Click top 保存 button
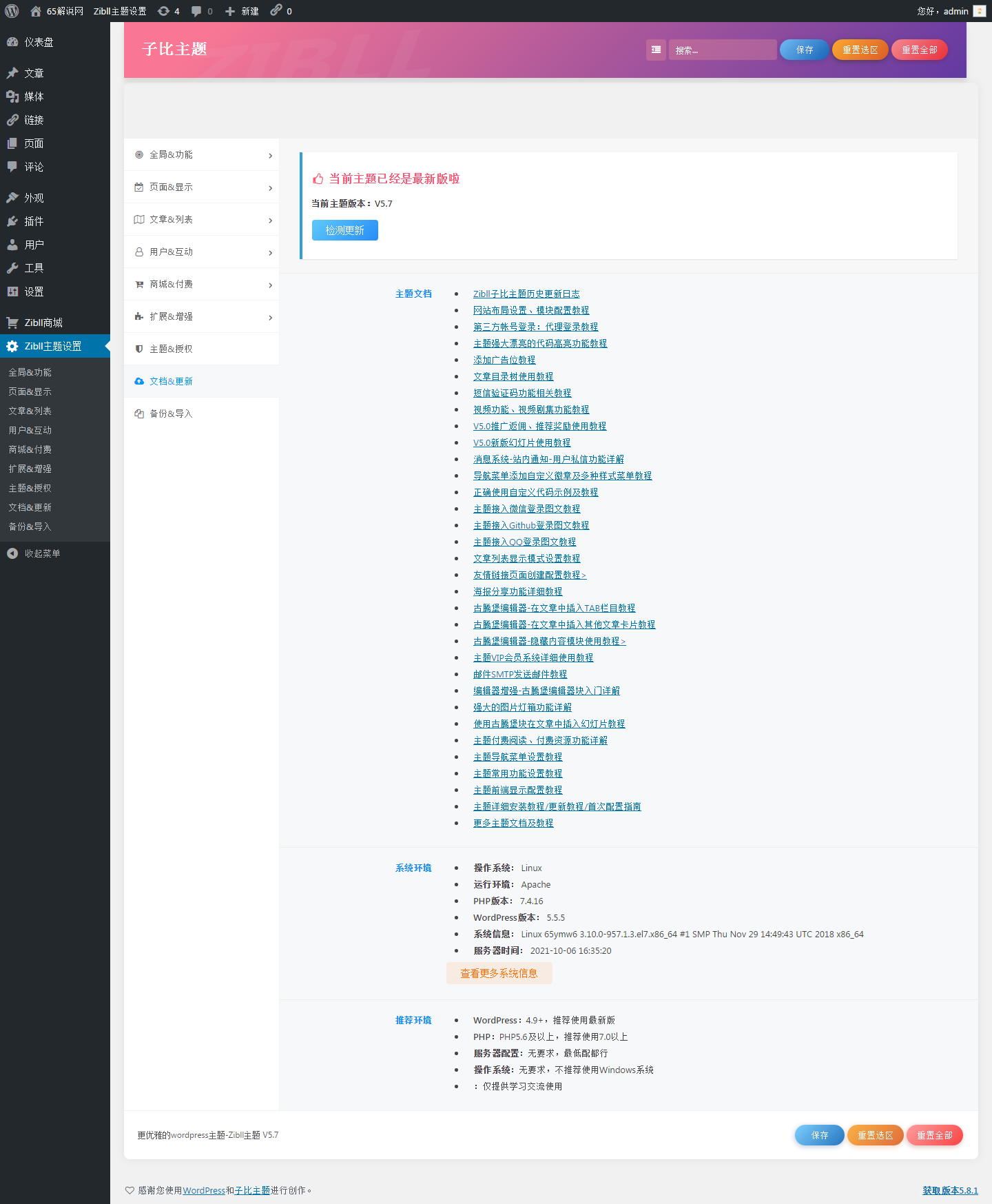The image size is (992, 1204). [805, 50]
